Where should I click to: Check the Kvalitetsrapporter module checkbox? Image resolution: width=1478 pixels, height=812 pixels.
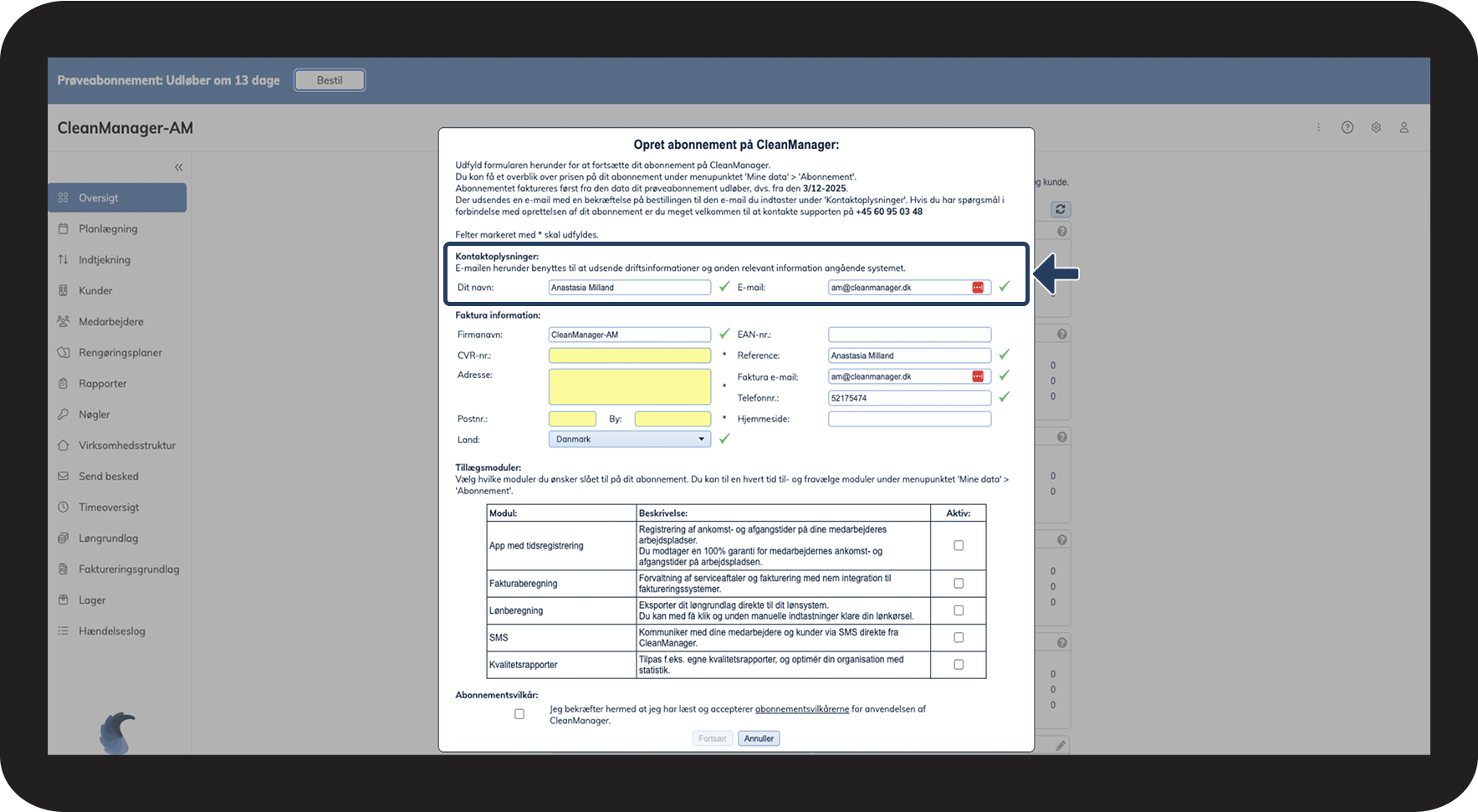coord(959,665)
